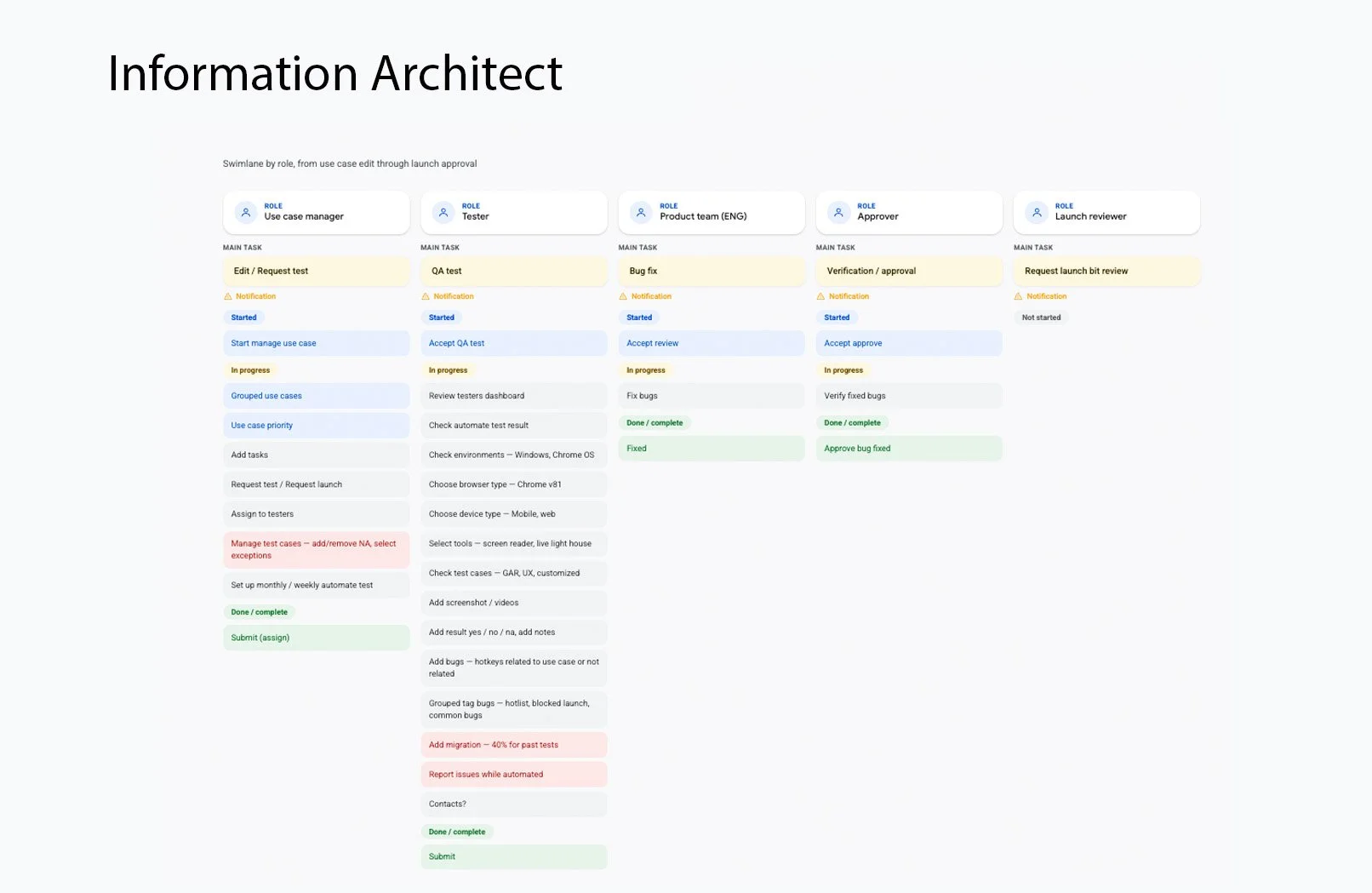Open the Start manage use case step
The height and width of the screenshot is (893, 1372).
coord(317,343)
